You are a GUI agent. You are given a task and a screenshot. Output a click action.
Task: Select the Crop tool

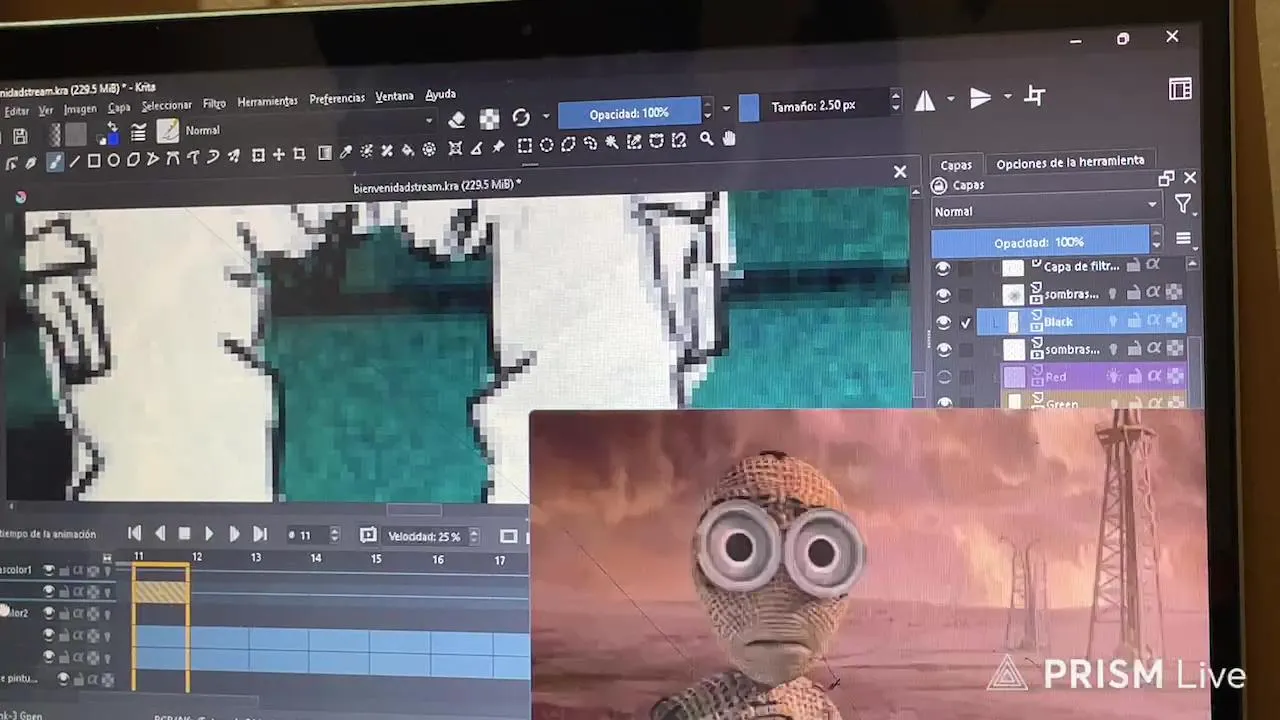coord(299,154)
